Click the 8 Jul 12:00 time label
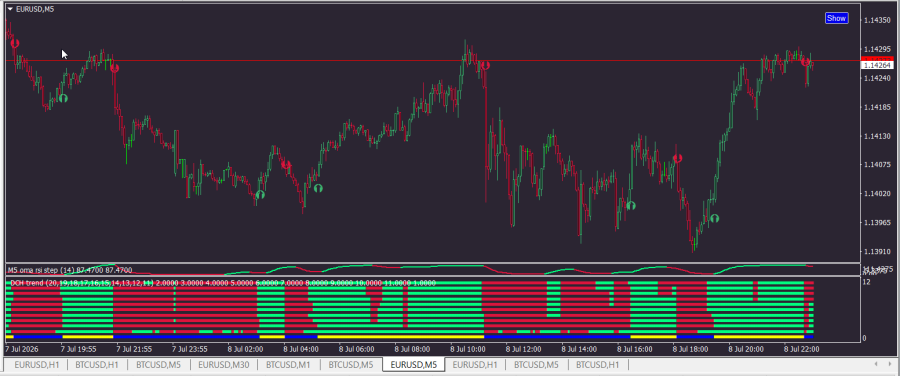Viewport: 900px width, 376px height. tap(523, 349)
